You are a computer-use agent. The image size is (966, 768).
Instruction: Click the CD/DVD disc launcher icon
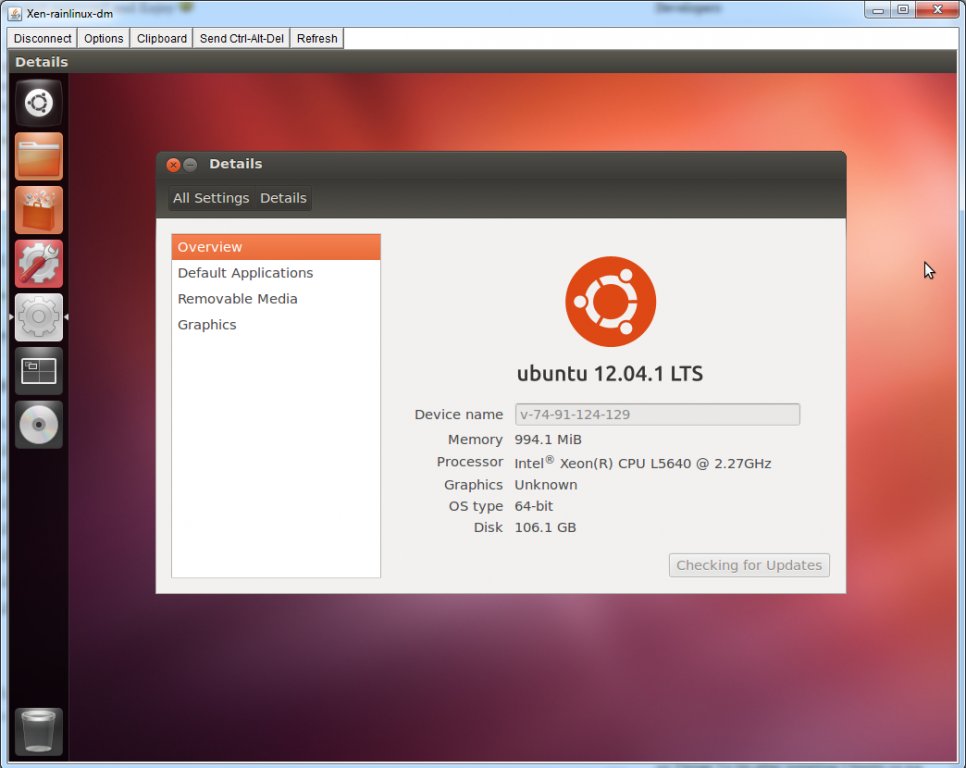click(39, 424)
